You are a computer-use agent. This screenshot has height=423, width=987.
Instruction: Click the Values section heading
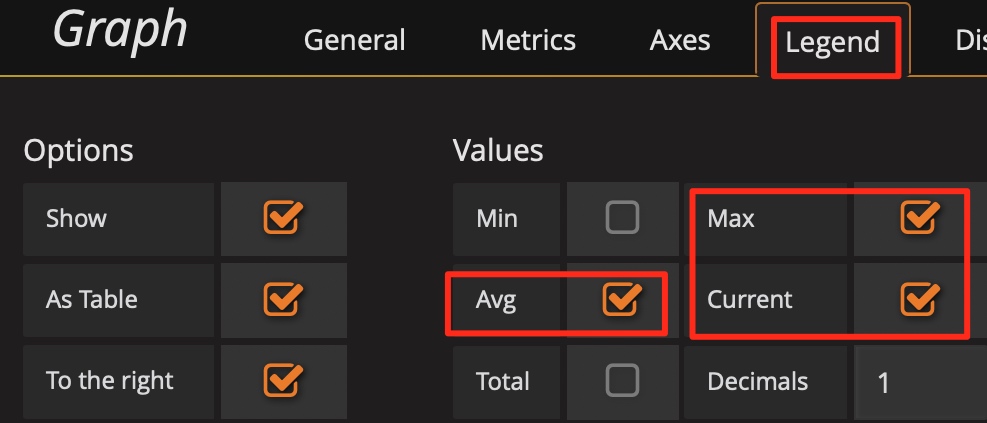point(498,150)
